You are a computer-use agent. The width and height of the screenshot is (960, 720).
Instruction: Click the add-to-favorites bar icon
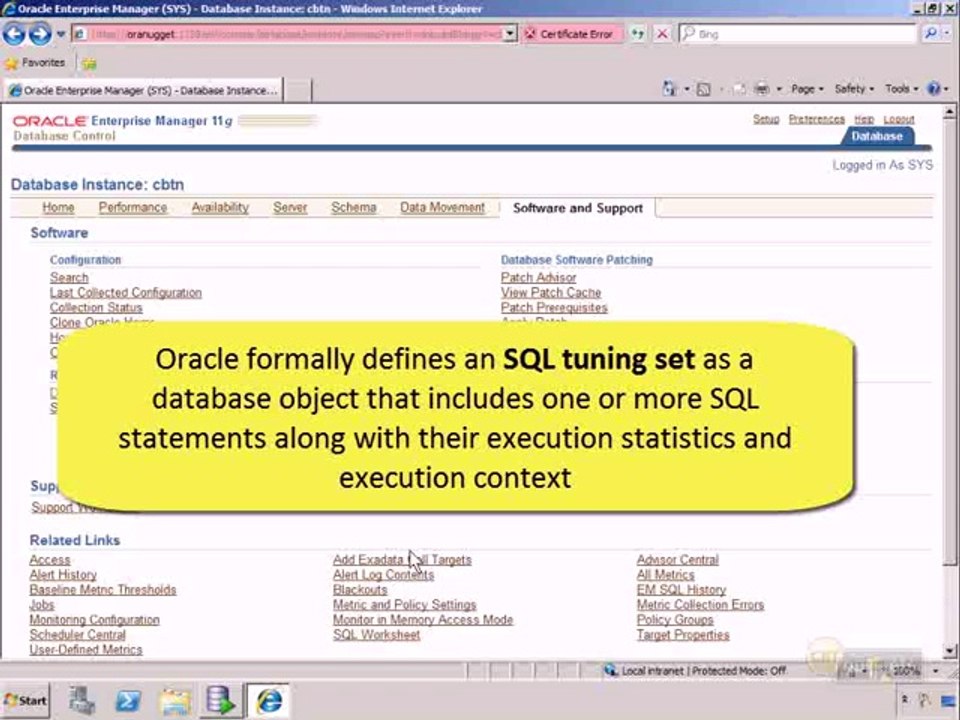pyautogui.click(x=89, y=63)
